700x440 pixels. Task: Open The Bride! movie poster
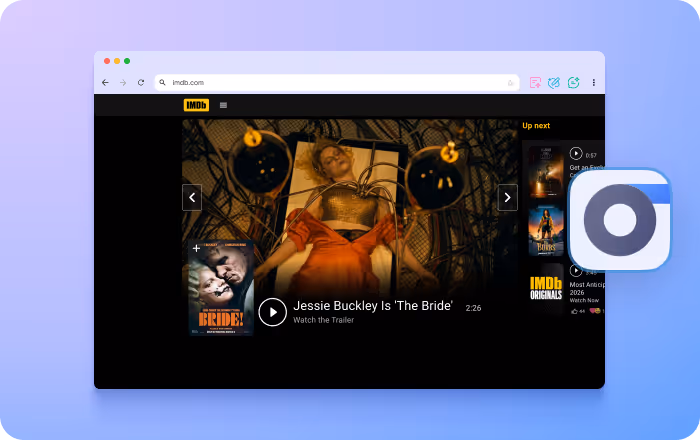pyautogui.click(x=221, y=290)
